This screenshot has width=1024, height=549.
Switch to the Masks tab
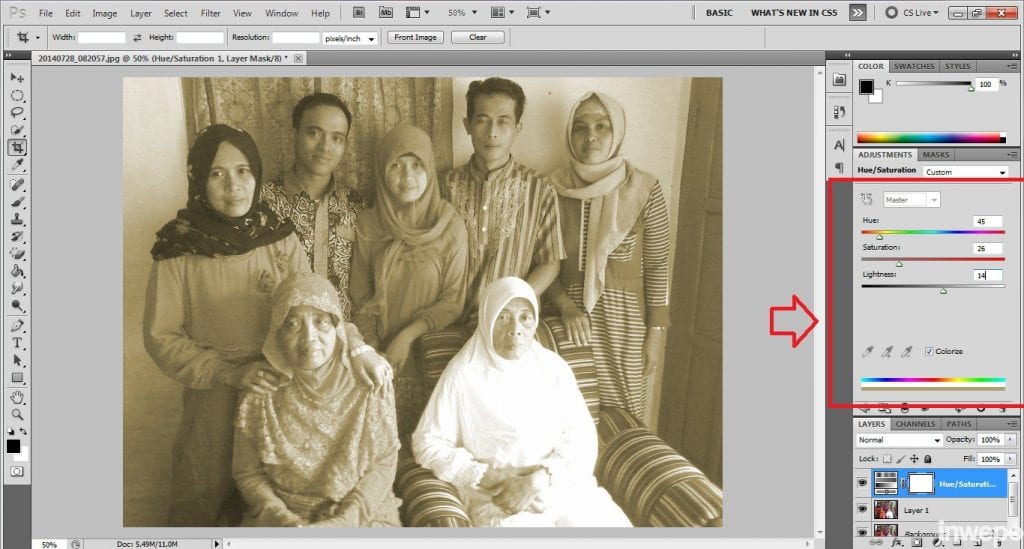(x=935, y=155)
